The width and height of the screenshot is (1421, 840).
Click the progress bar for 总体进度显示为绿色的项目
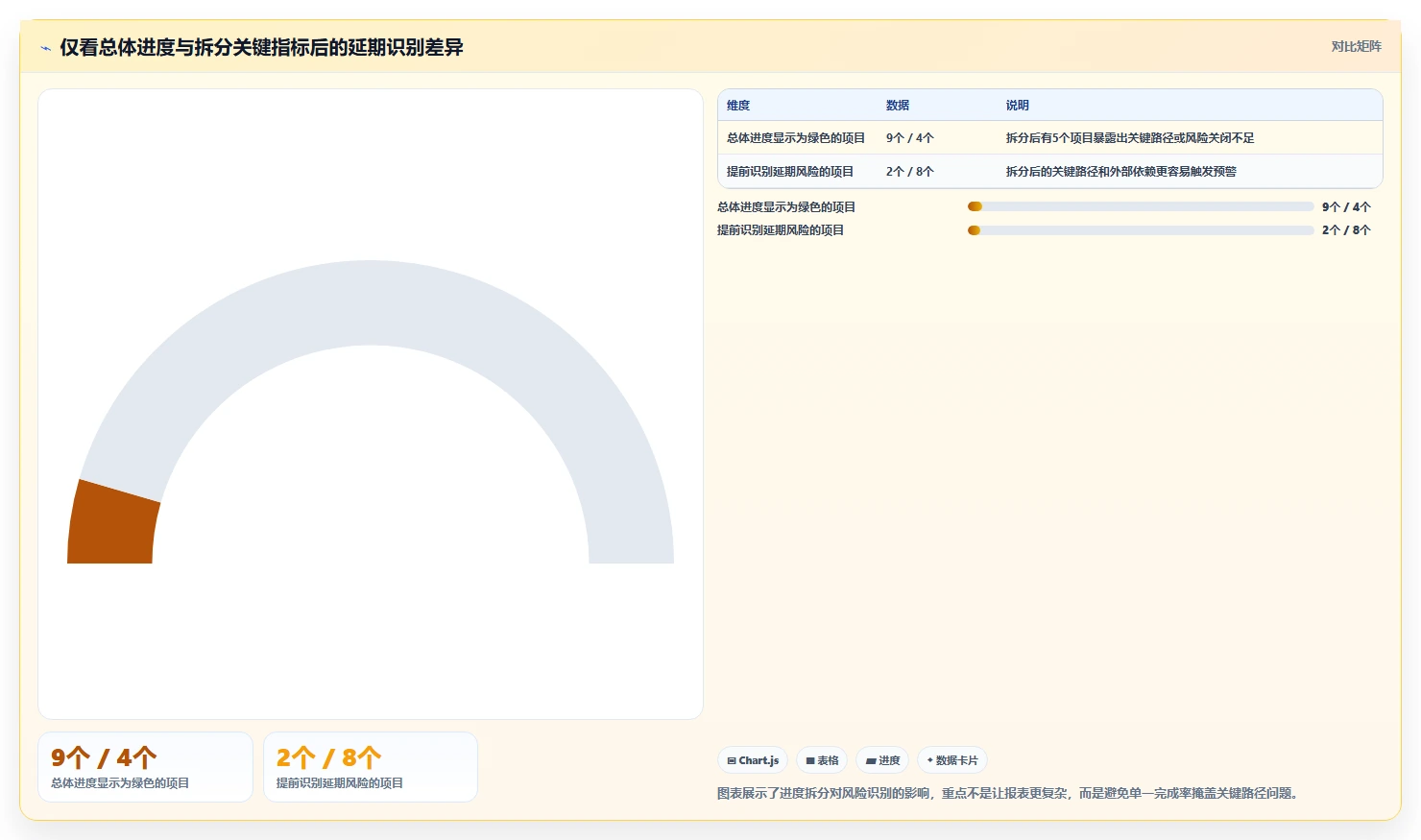(x=1141, y=206)
